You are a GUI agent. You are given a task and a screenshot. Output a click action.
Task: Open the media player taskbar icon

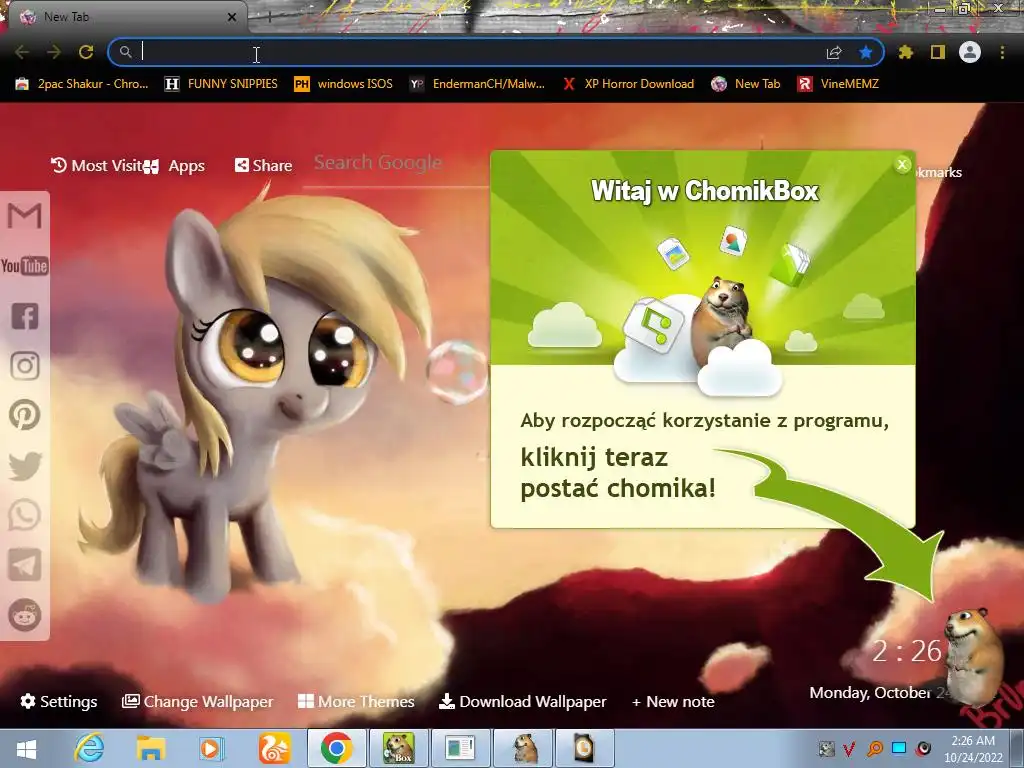pyautogui.click(x=211, y=748)
